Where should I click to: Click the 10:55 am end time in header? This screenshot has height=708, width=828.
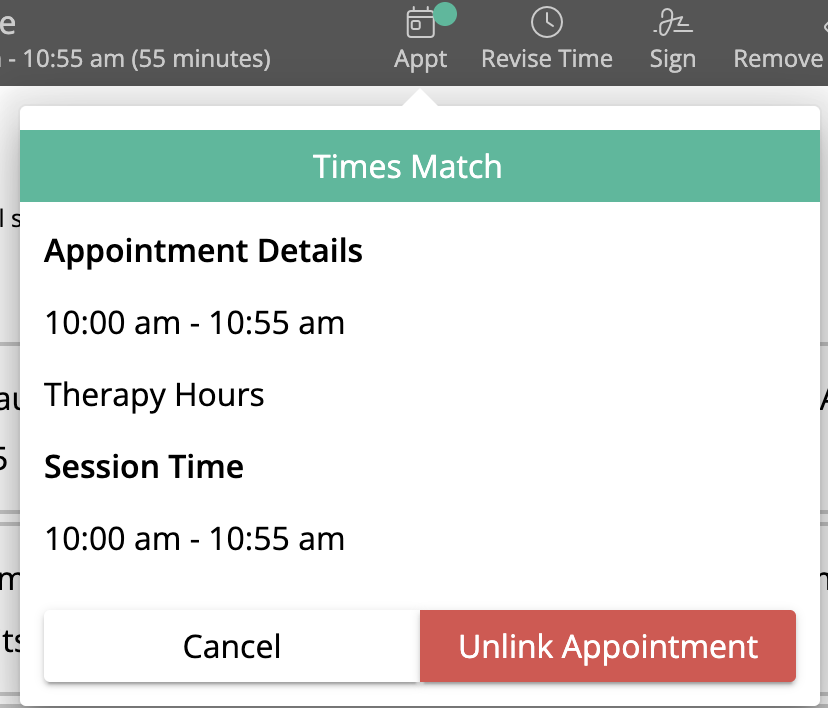(x=73, y=59)
